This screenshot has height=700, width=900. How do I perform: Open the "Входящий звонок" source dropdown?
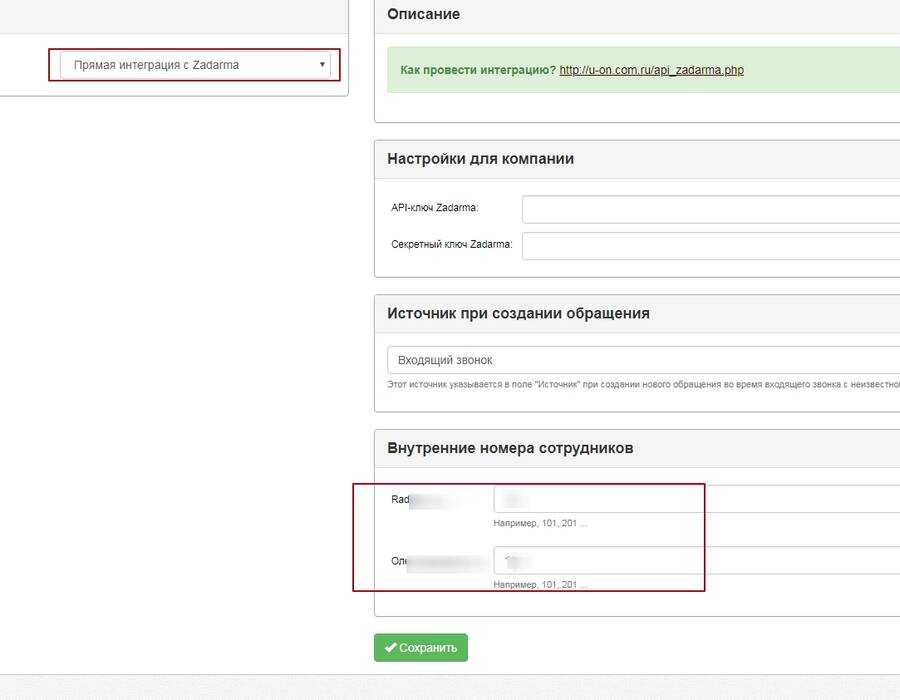point(643,360)
